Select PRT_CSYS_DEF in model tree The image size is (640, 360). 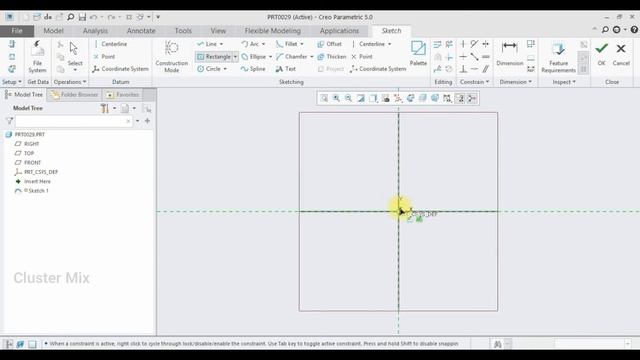click(x=36, y=172)
